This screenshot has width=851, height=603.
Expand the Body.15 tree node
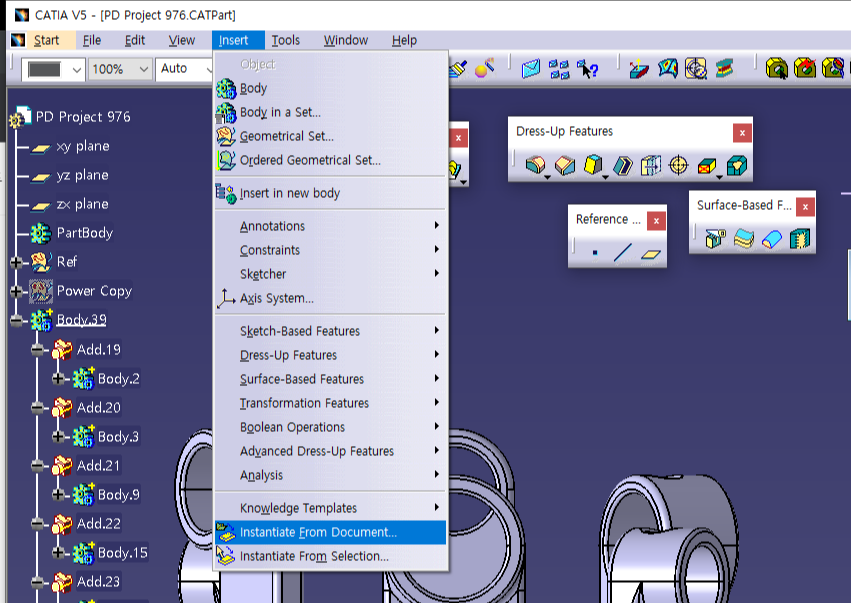[x=58, y=553]
